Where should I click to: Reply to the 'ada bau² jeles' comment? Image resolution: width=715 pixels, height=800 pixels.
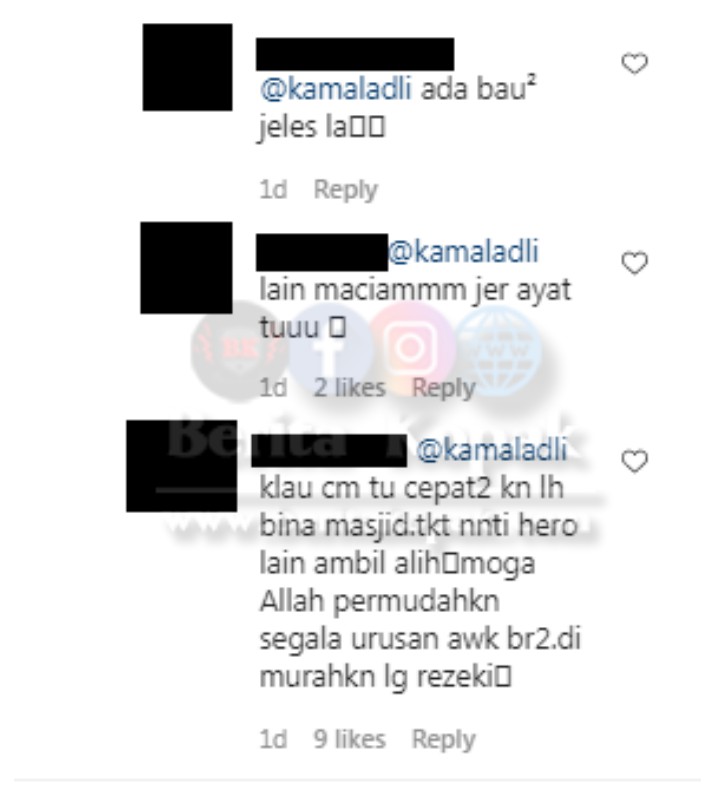click(x=346, y=190)
